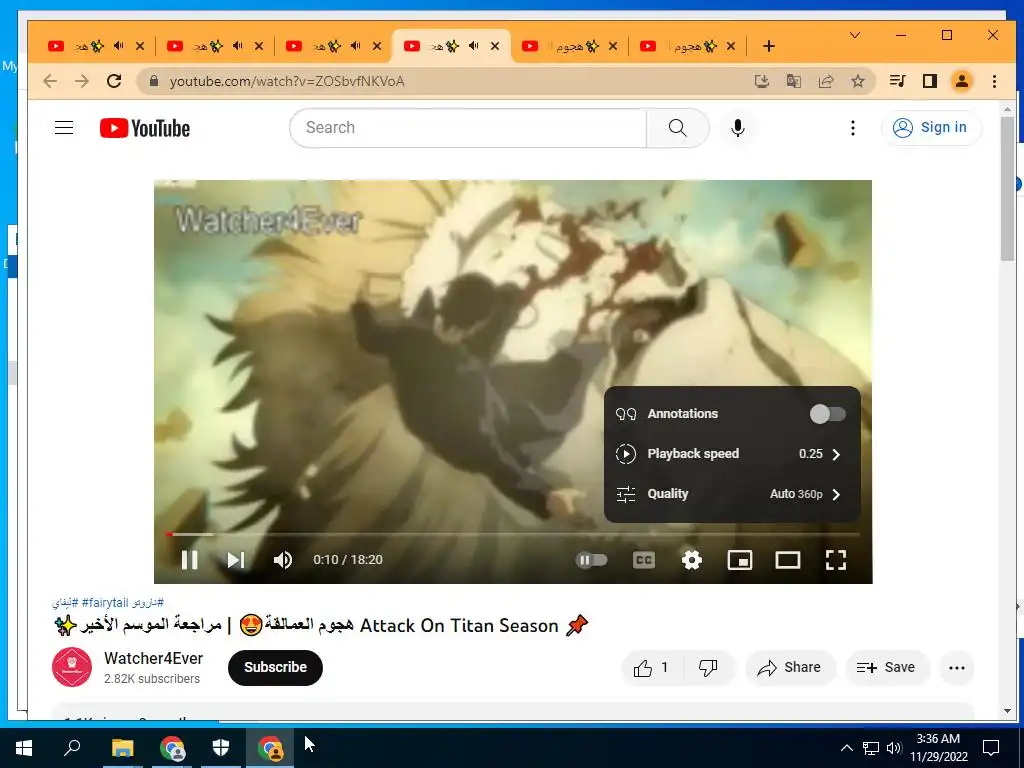
Task: Open miniplayer mode
Action: 740,560
